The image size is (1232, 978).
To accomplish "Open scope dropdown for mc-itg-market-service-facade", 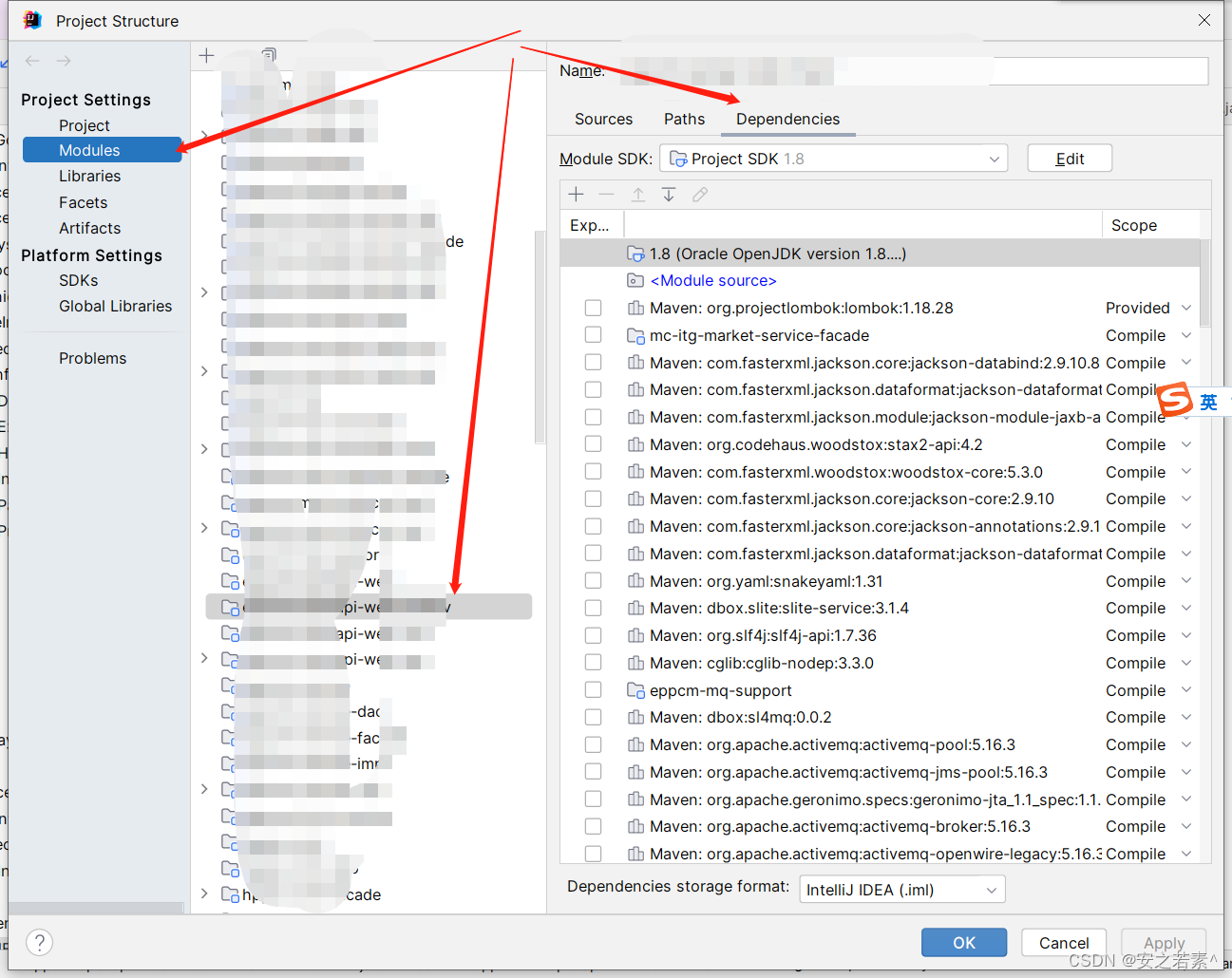I will pos(1186,335).
